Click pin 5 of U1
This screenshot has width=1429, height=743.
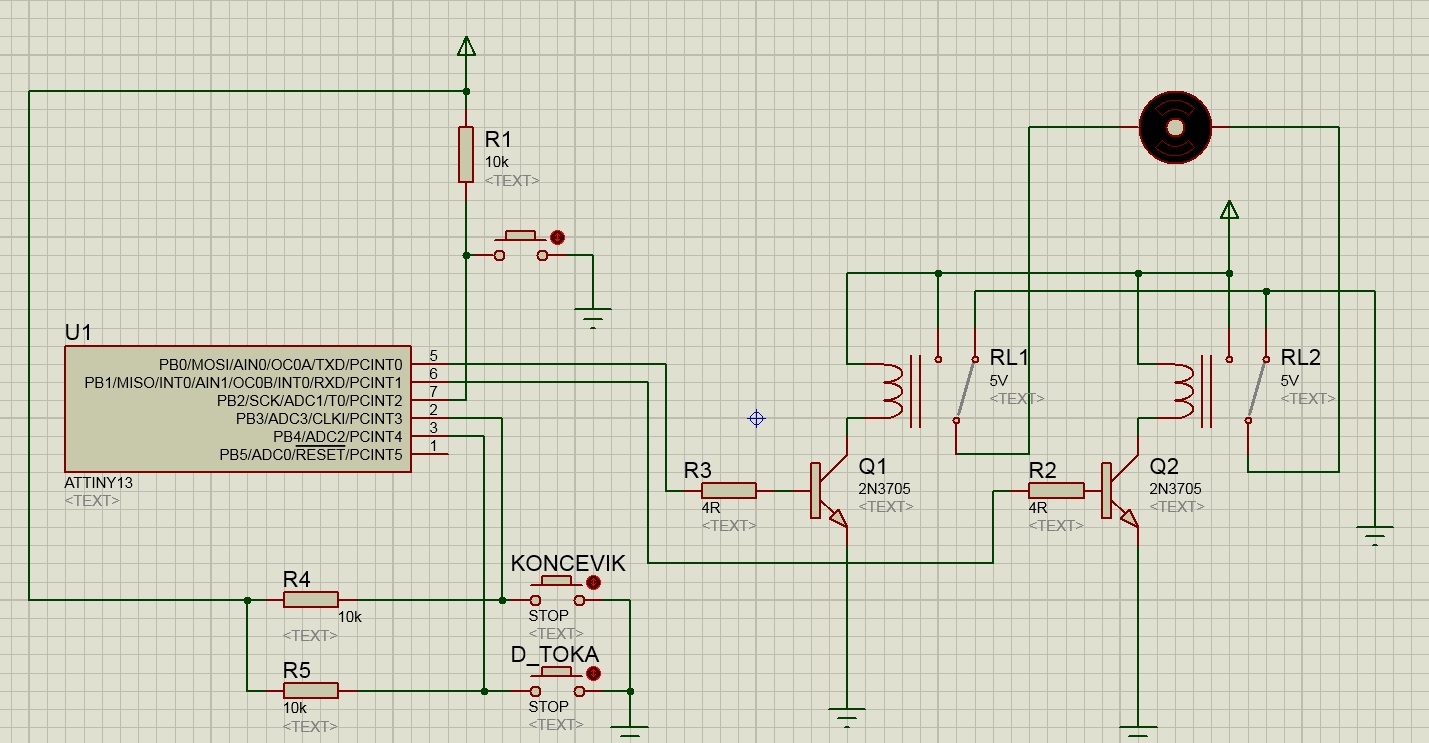point(433,356)
